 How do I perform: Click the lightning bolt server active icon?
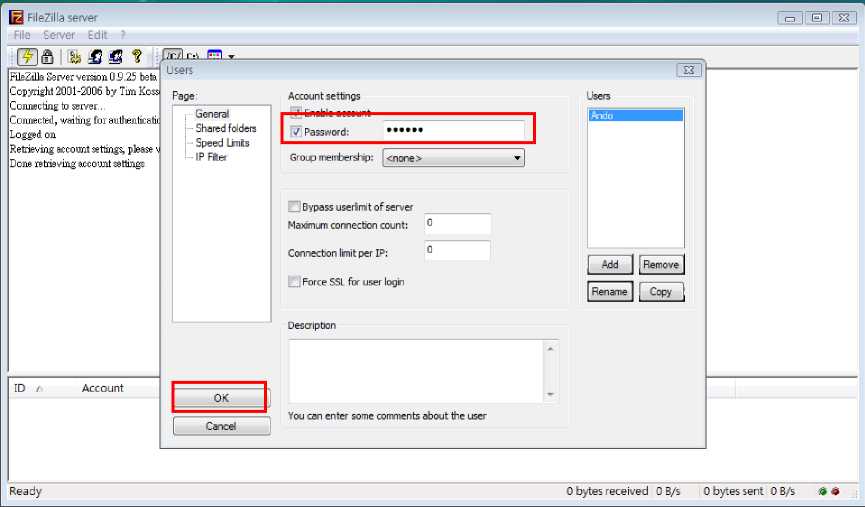point(27,58)
